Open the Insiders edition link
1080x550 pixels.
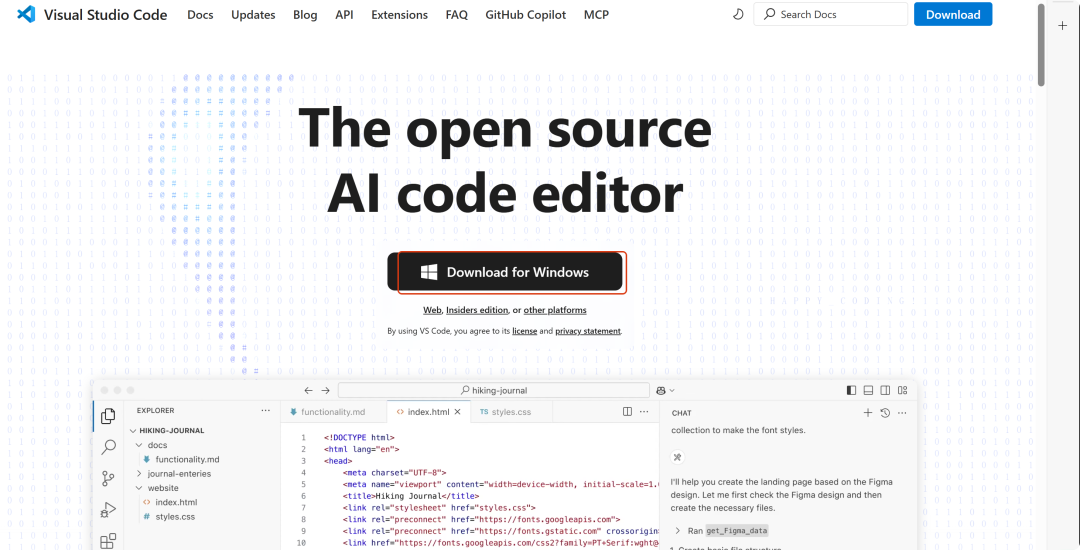click(477, 310)
